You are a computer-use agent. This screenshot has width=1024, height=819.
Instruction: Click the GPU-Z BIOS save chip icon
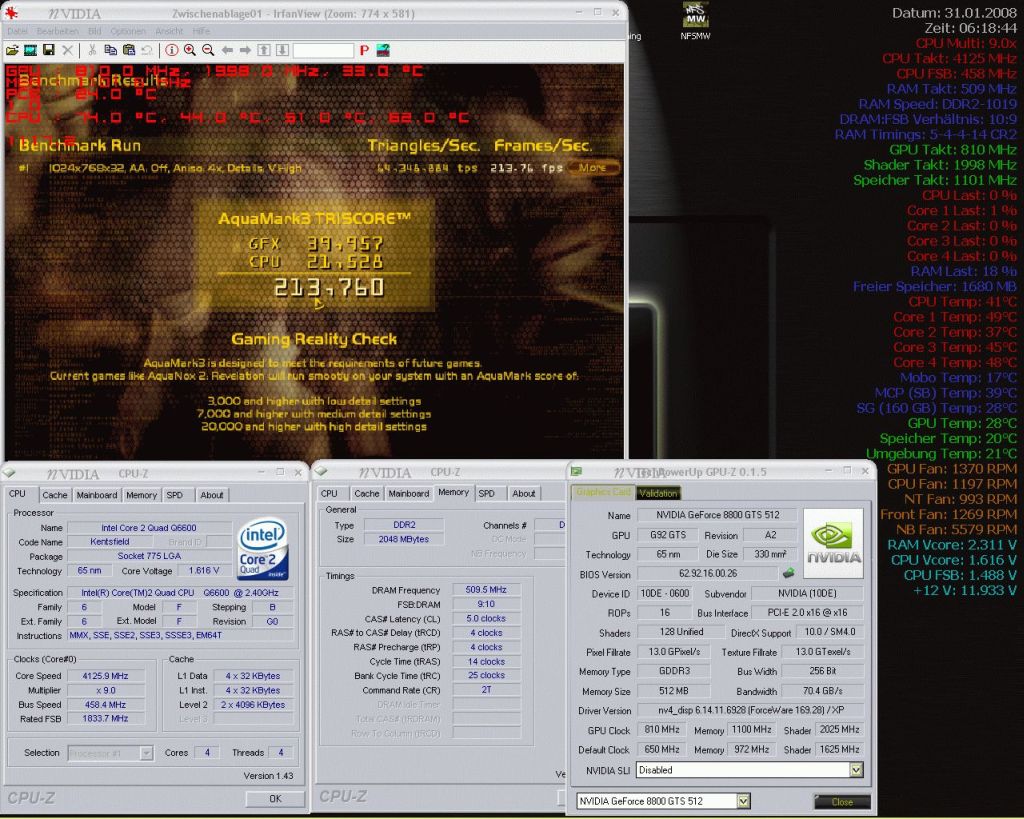pos(788,573)
